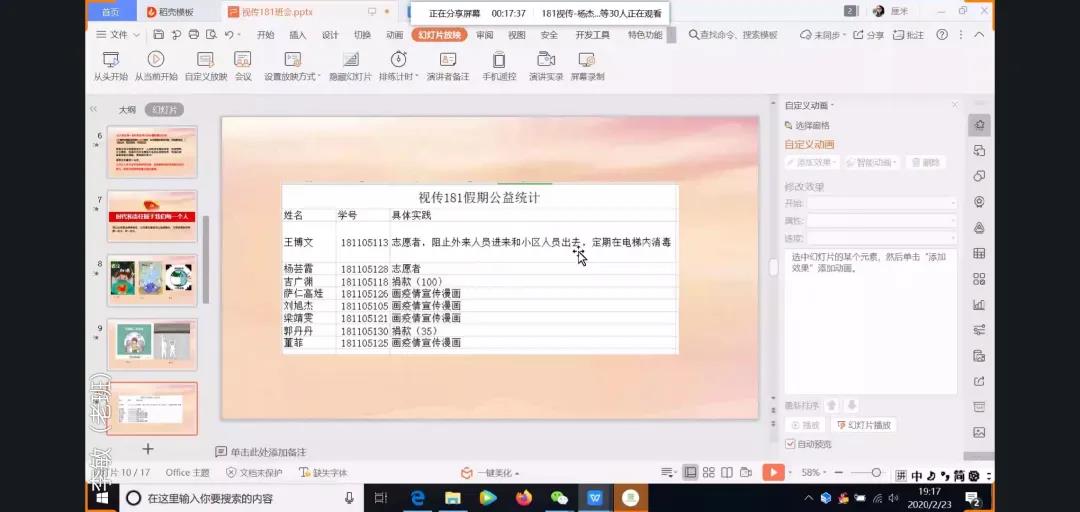Switch to the 审阅 ribbon tab
This screenshot has height=512, width=1080.
(x=485, y=35)
